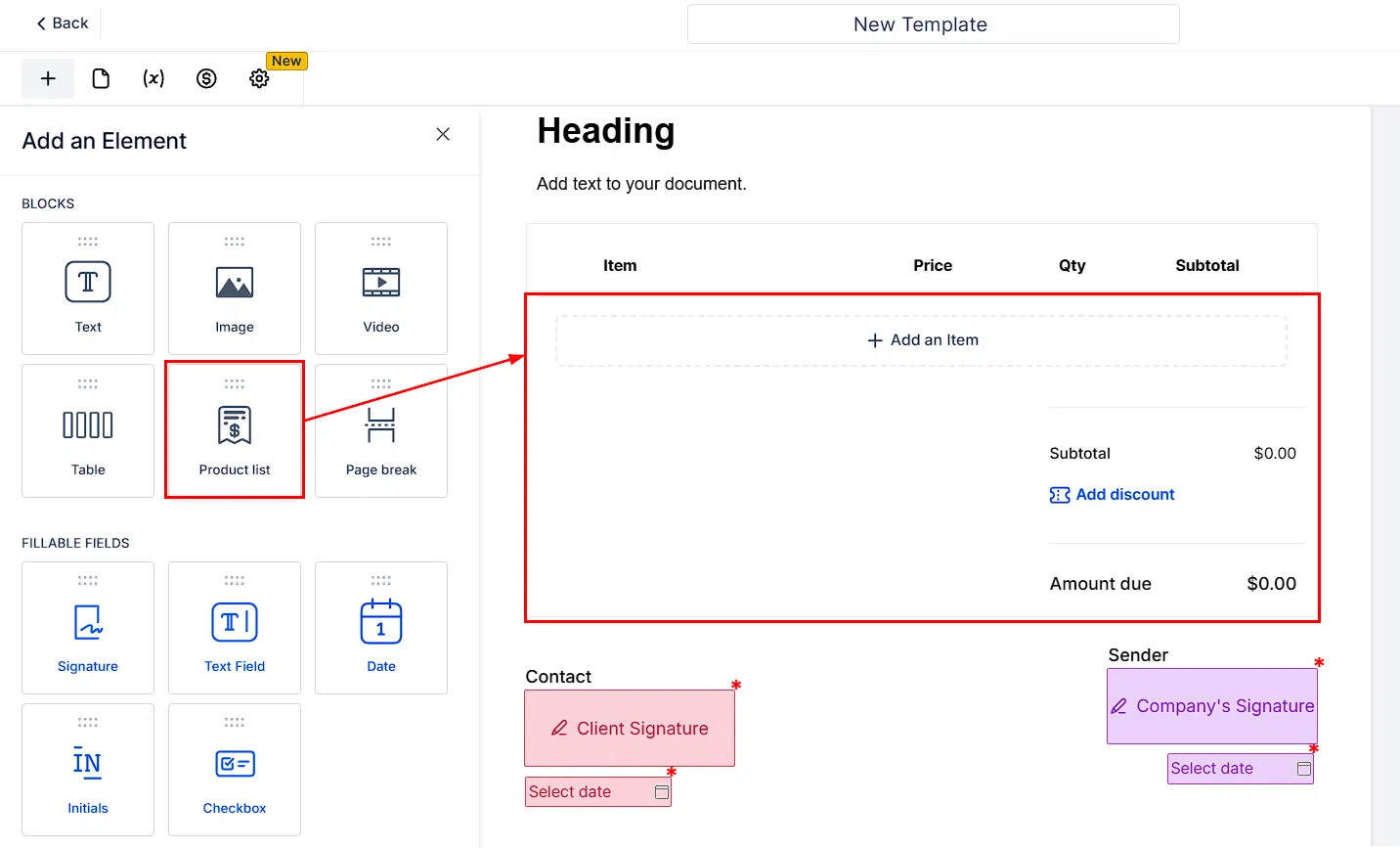Select the Product list block
The width and height of the screenshot is (1400, 848).
pos(235,430)
